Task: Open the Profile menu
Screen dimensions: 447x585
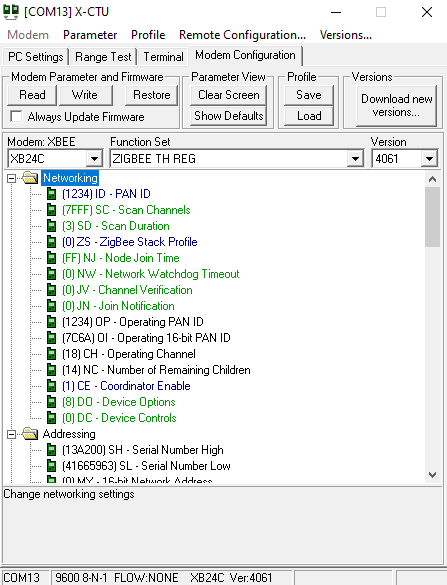Action: [x=148, y=35]
